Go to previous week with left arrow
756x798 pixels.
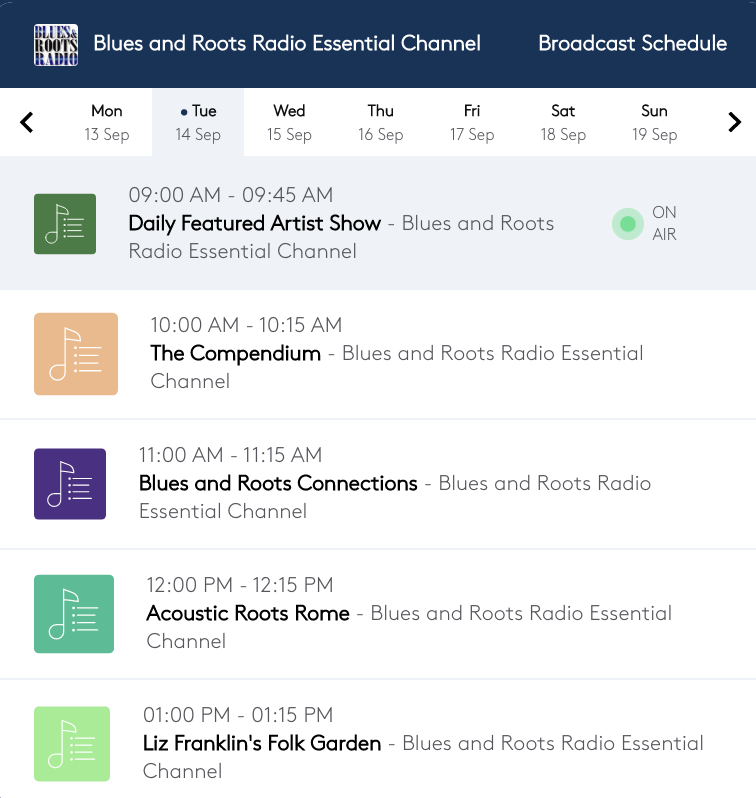[26, 122]
